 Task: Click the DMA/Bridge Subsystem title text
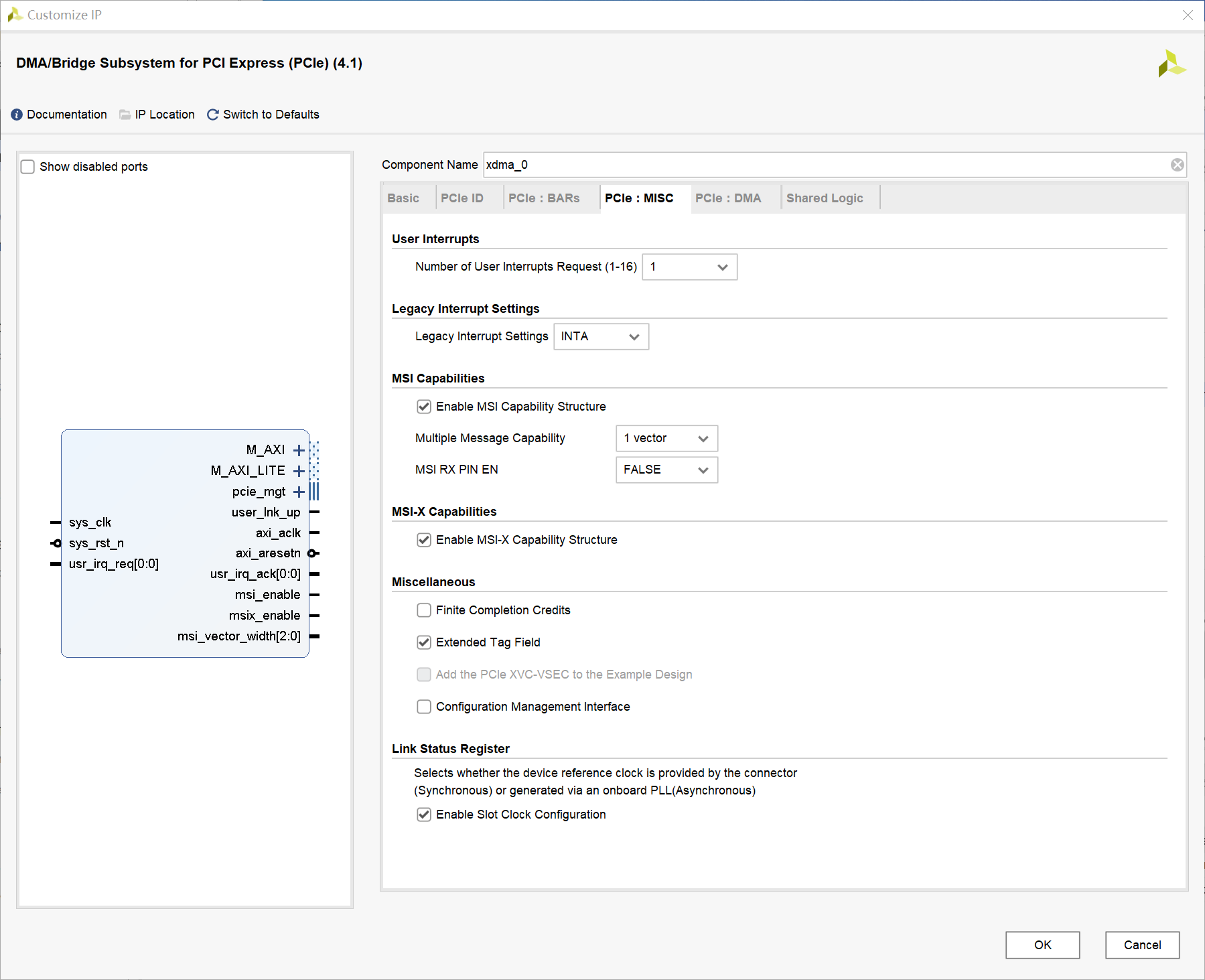(x=190, y=63)
